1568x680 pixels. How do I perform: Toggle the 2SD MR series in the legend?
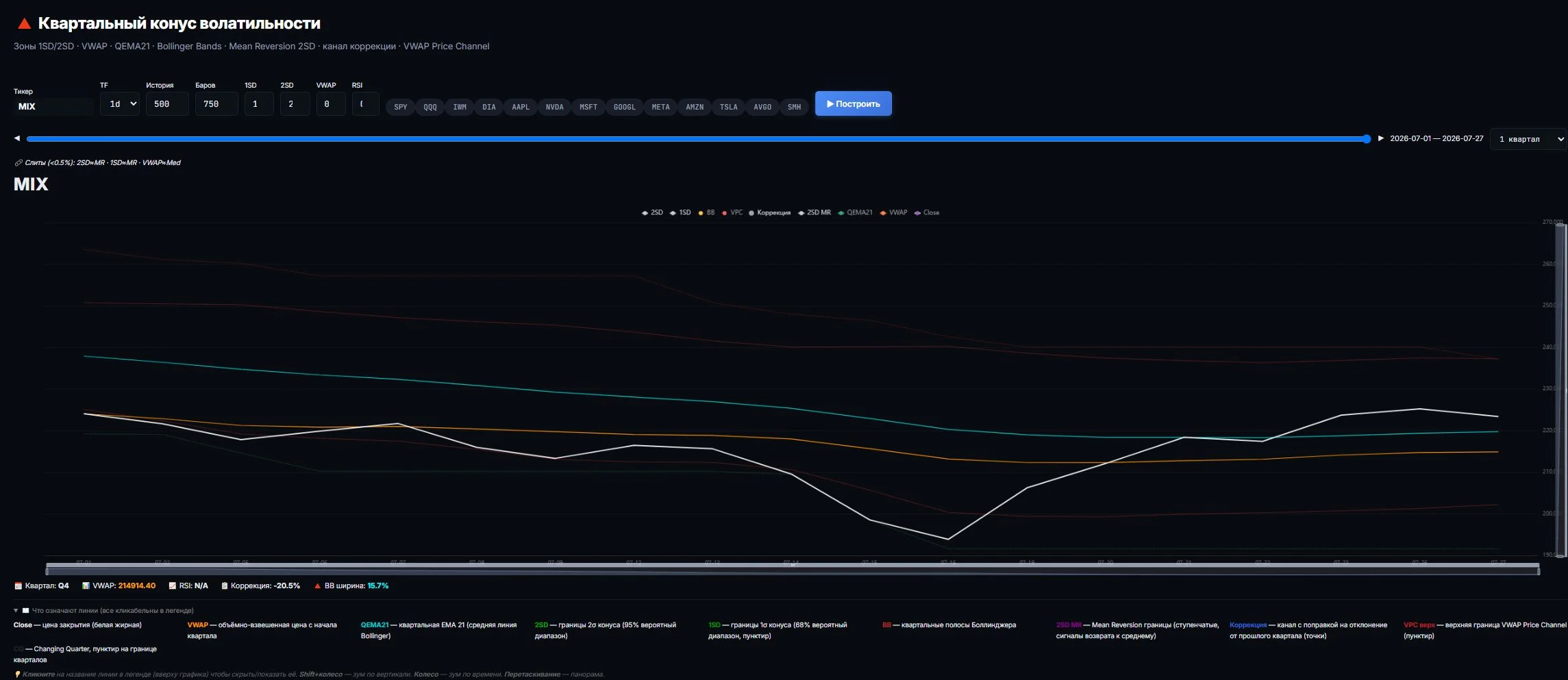pos(814,213)
